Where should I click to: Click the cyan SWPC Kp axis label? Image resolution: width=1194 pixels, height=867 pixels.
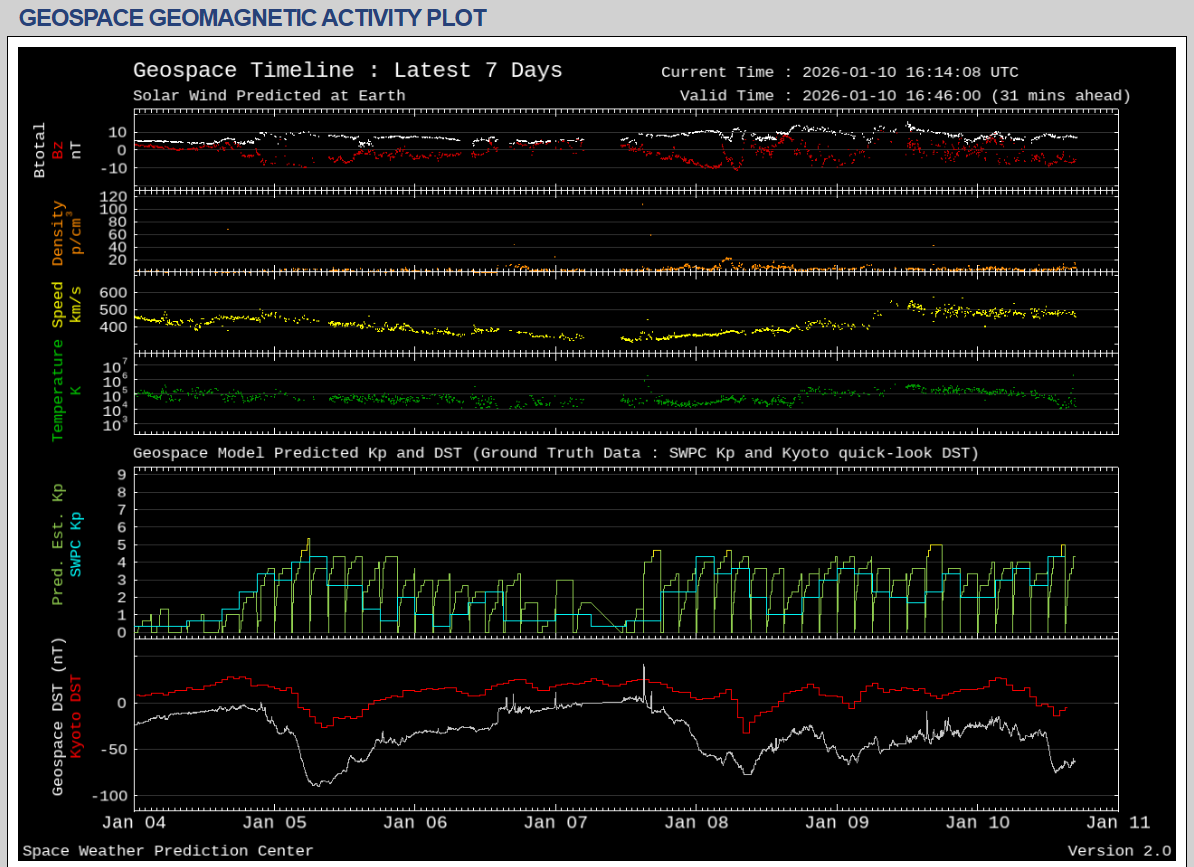click(75, 545)
